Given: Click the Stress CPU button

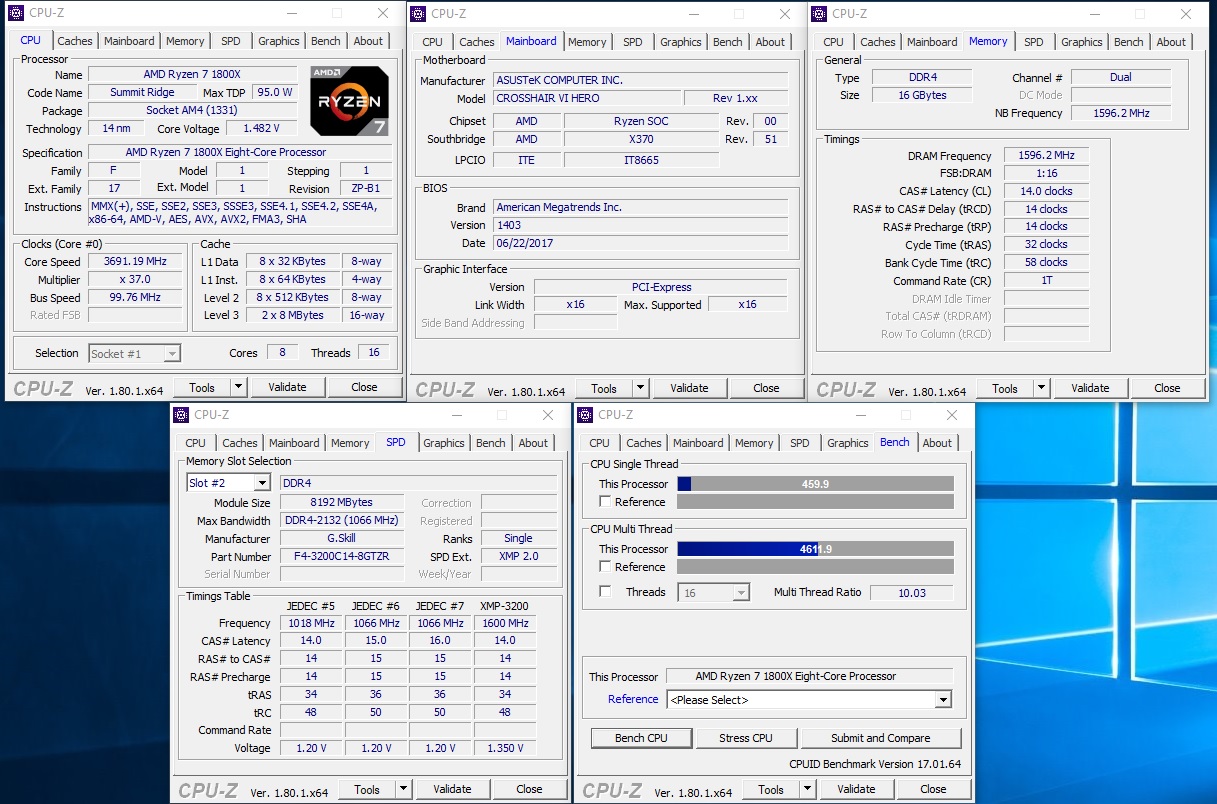Looking at the screenshot, I should (746, 738).
